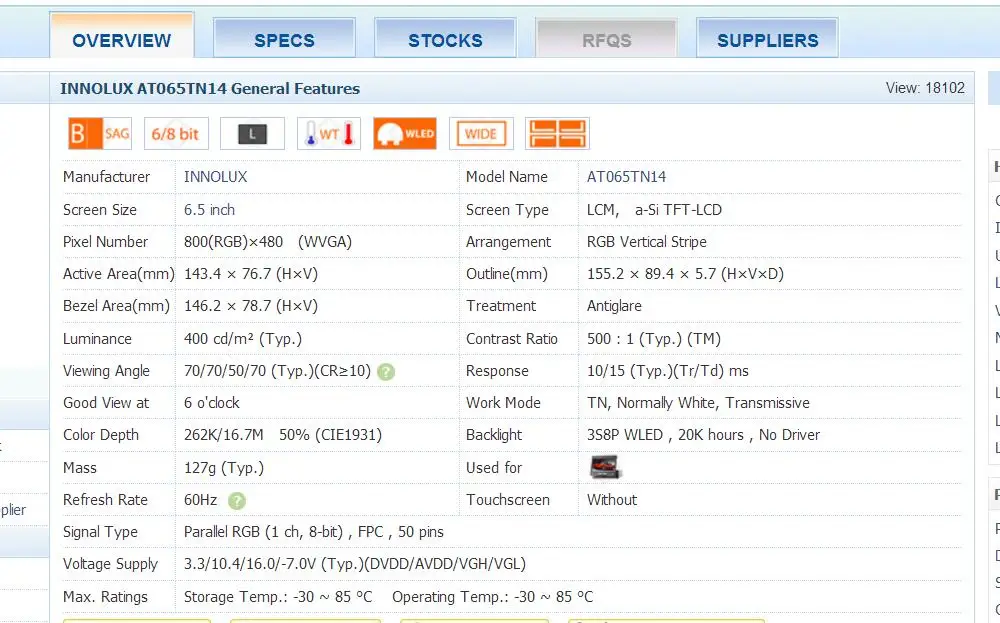Click the WT wide temperature icon
Screen dimensions: 1000x623
click(329, 134)
